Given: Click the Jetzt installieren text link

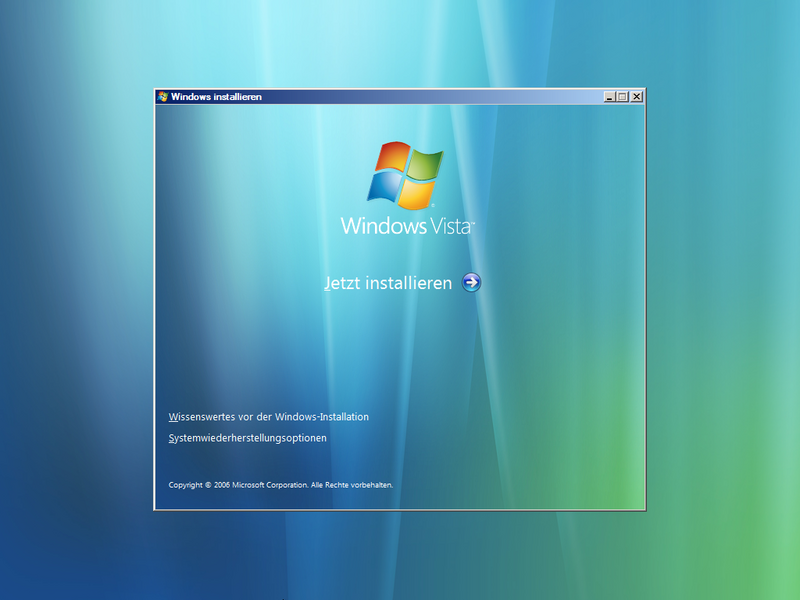Looking at the screenshot, I should 388,283.
